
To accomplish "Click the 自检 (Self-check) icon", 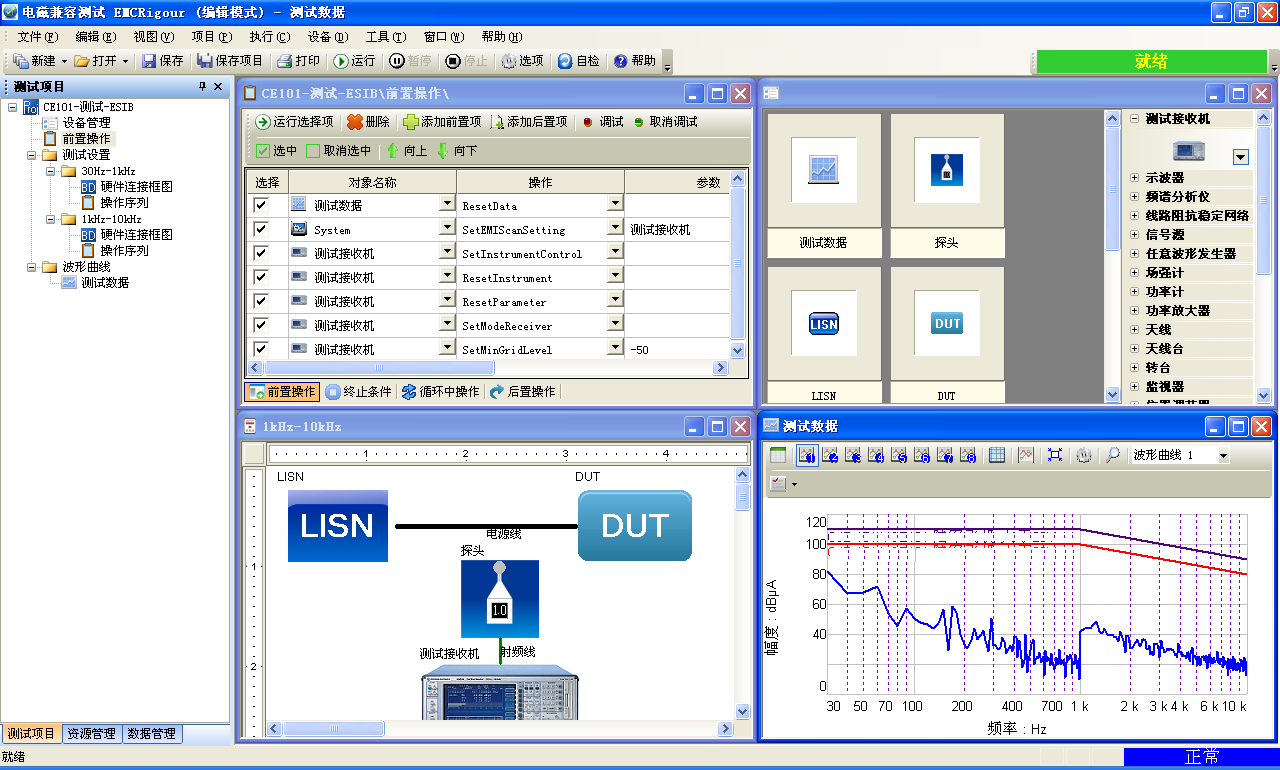I will (565, 61).
